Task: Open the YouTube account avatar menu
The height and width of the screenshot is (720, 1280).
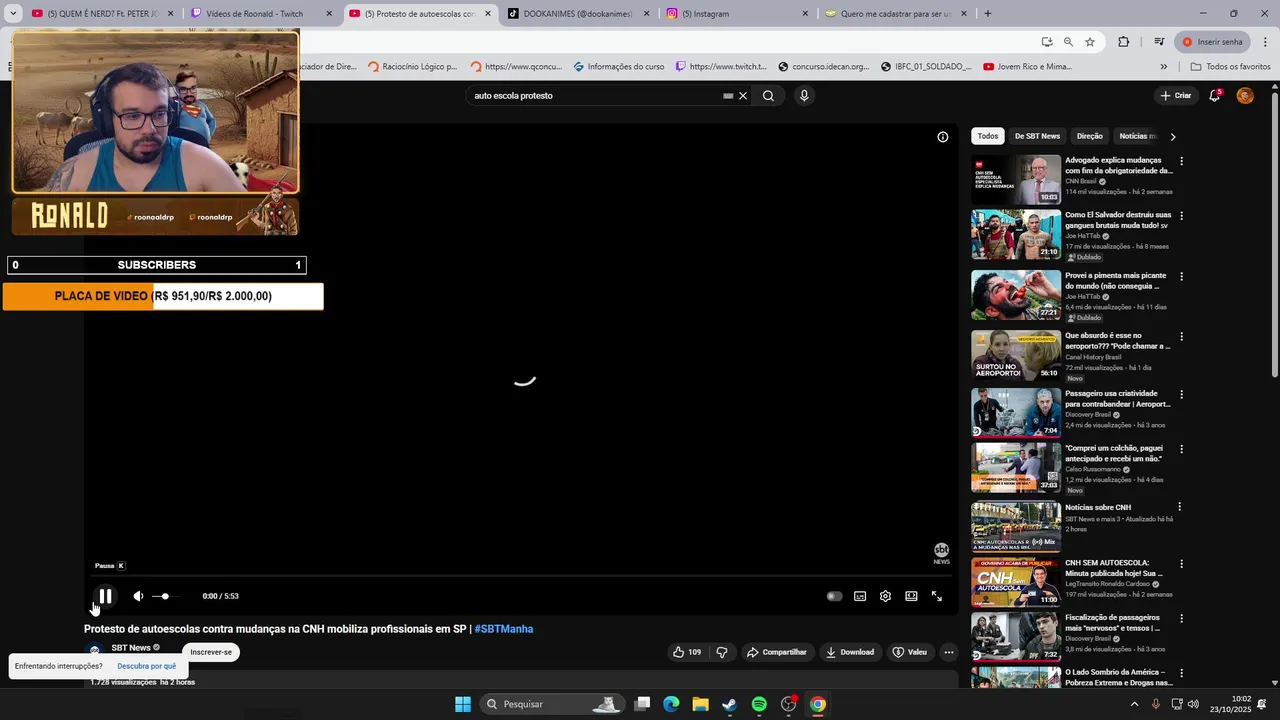Action: click(1245, 96)
